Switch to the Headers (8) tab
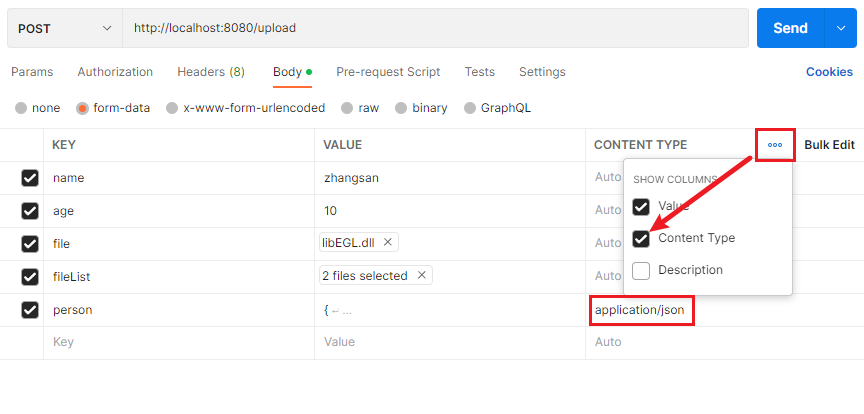This screenshot has width=864, height=414. 210,72
